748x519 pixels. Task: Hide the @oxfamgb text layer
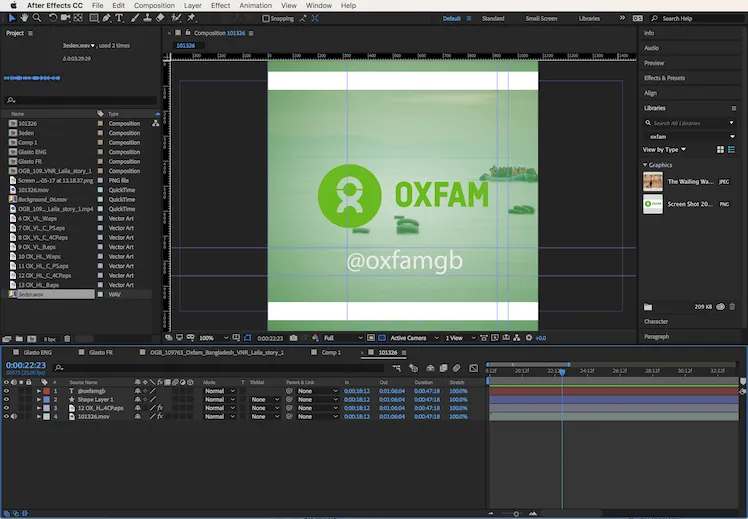pos(6,391)
